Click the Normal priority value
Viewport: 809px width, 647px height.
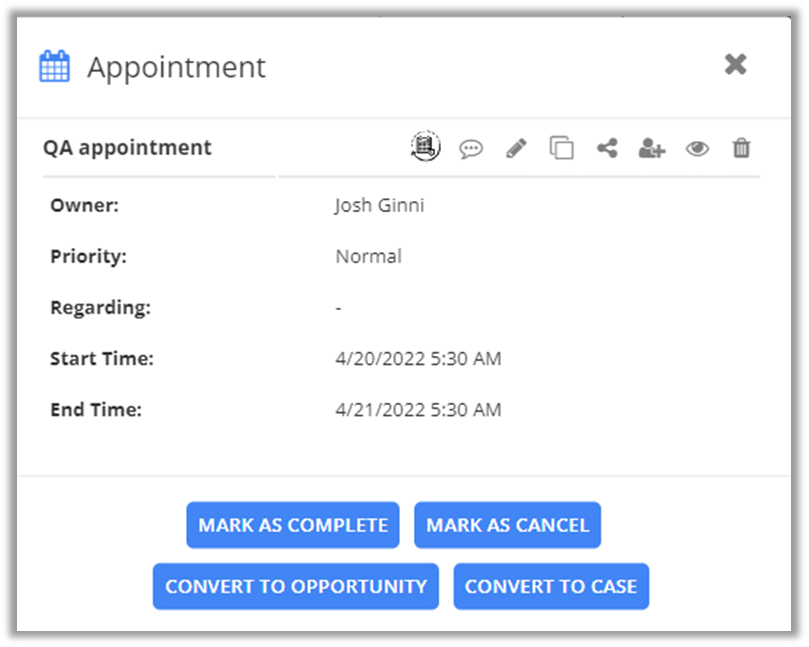pos(368,257)
